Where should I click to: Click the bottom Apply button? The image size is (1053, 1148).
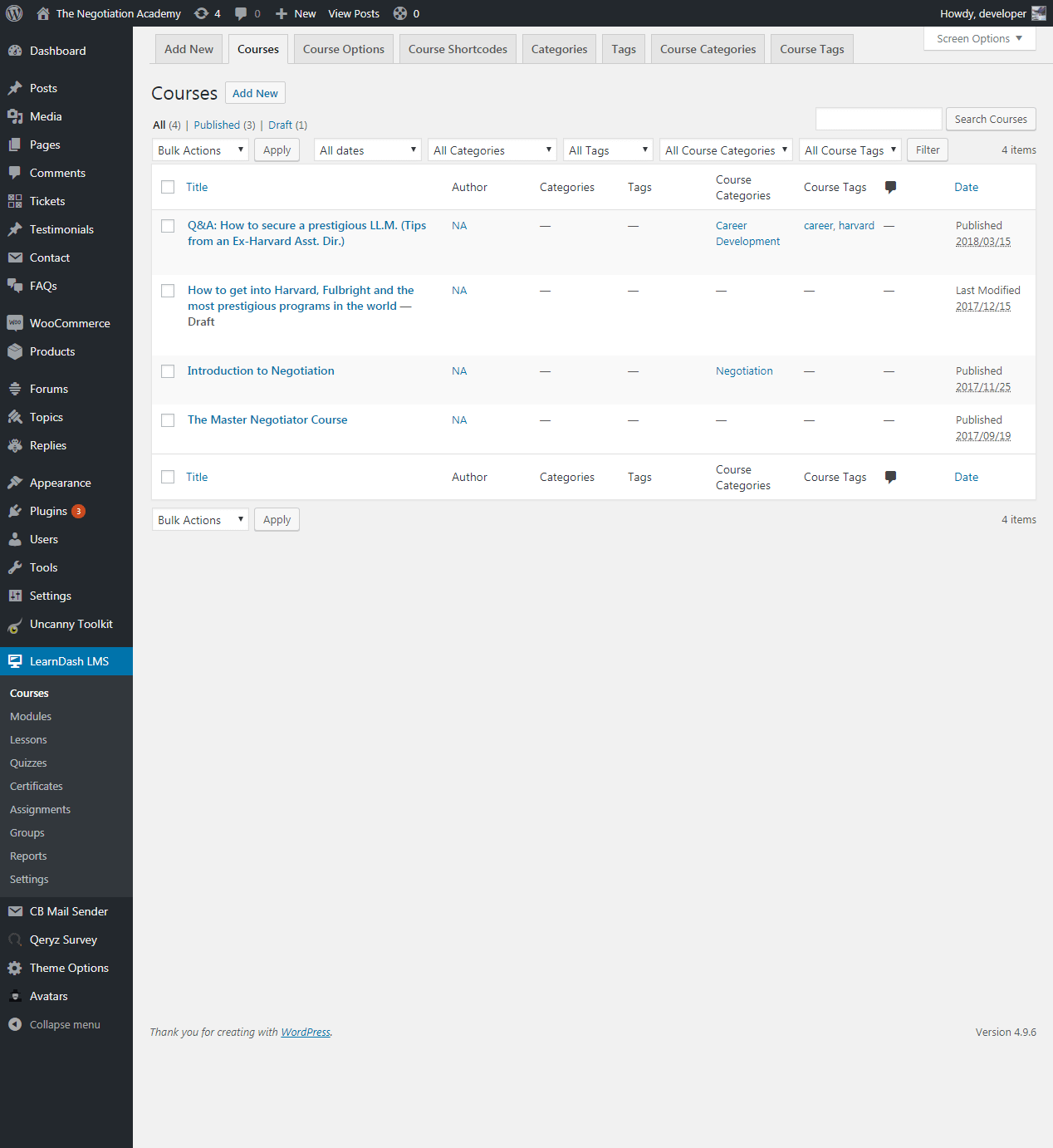(277, 520)
